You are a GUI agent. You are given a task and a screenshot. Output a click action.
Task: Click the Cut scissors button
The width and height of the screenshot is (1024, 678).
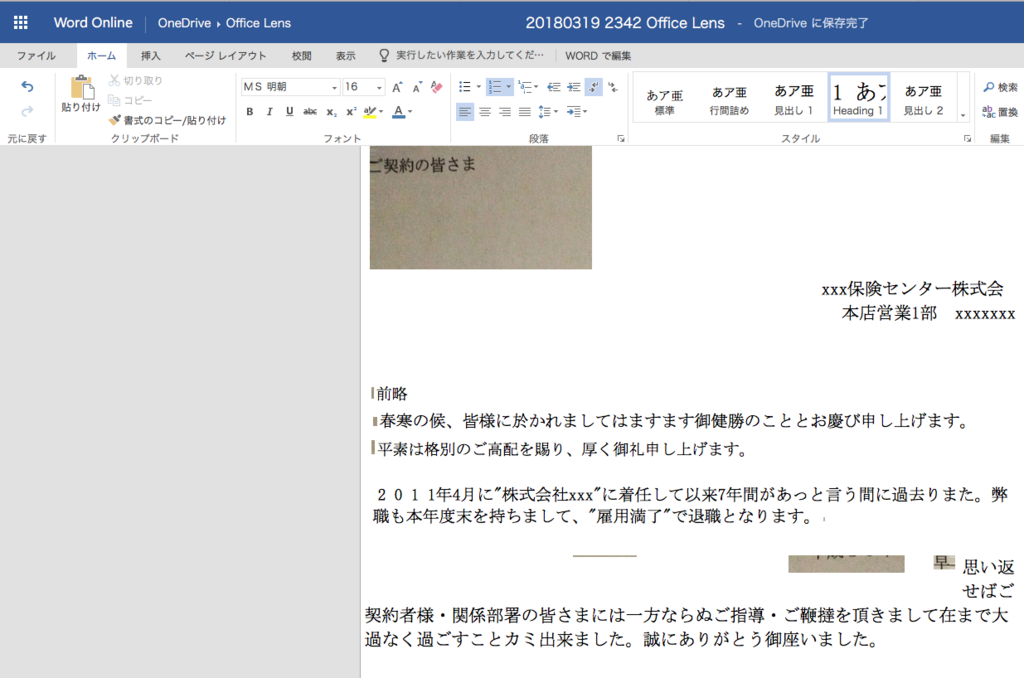click(135, 80)
